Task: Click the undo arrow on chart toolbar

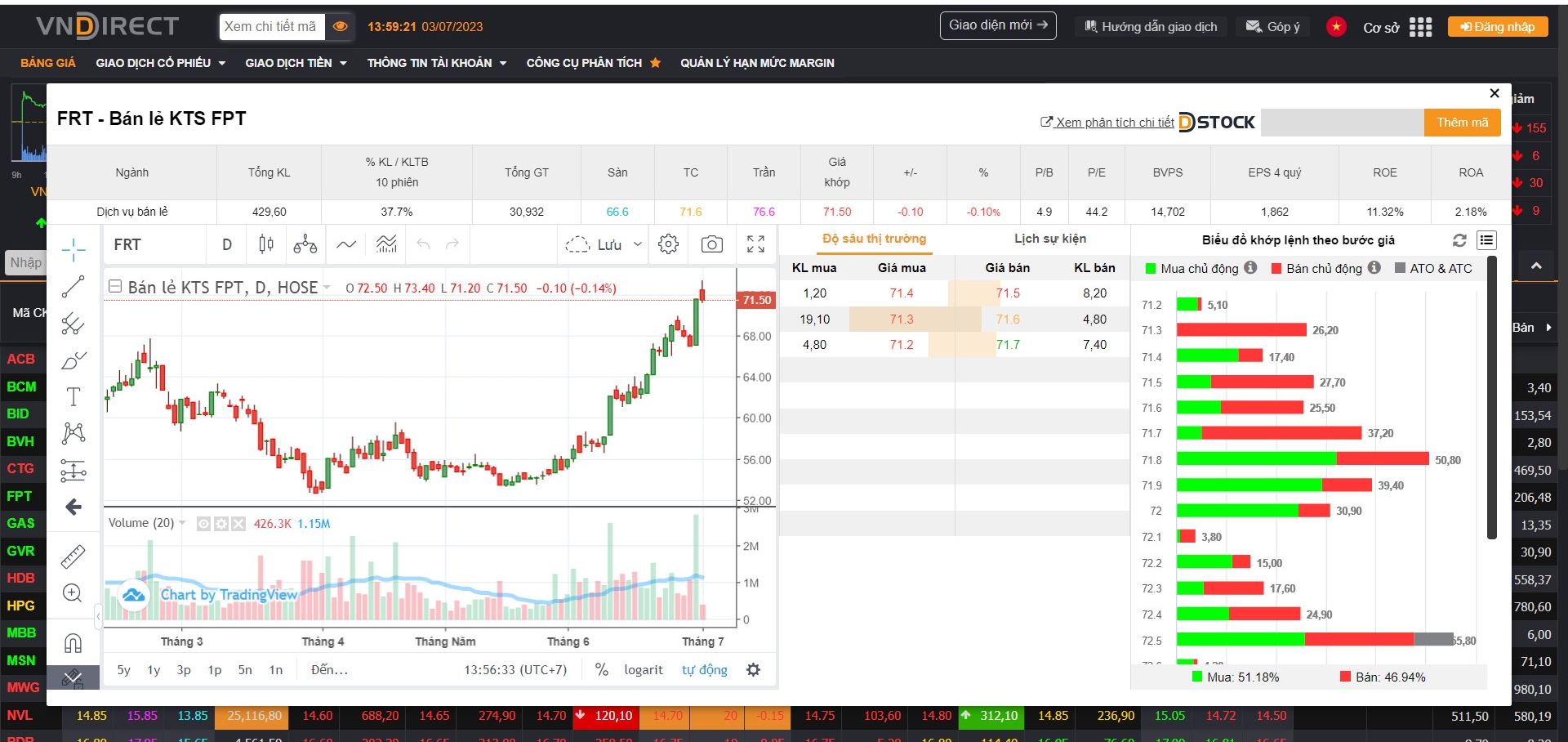Action: tap(423, 244)
